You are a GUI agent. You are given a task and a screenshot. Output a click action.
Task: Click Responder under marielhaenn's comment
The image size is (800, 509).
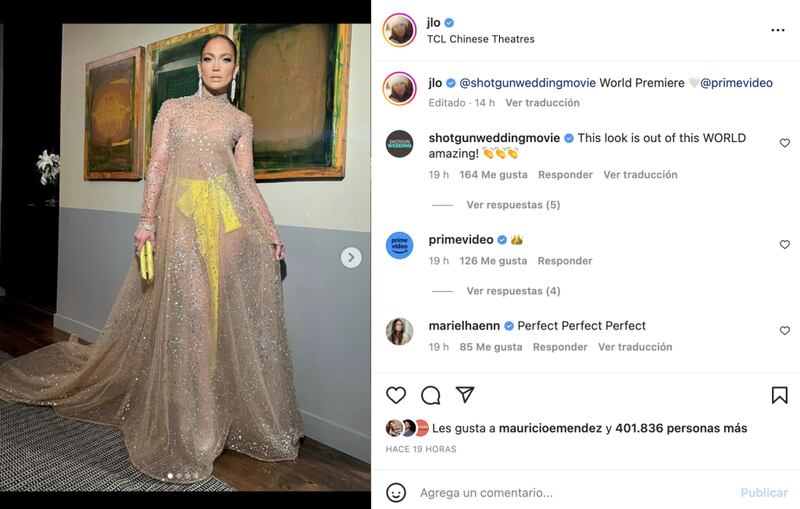click(560, 347)
